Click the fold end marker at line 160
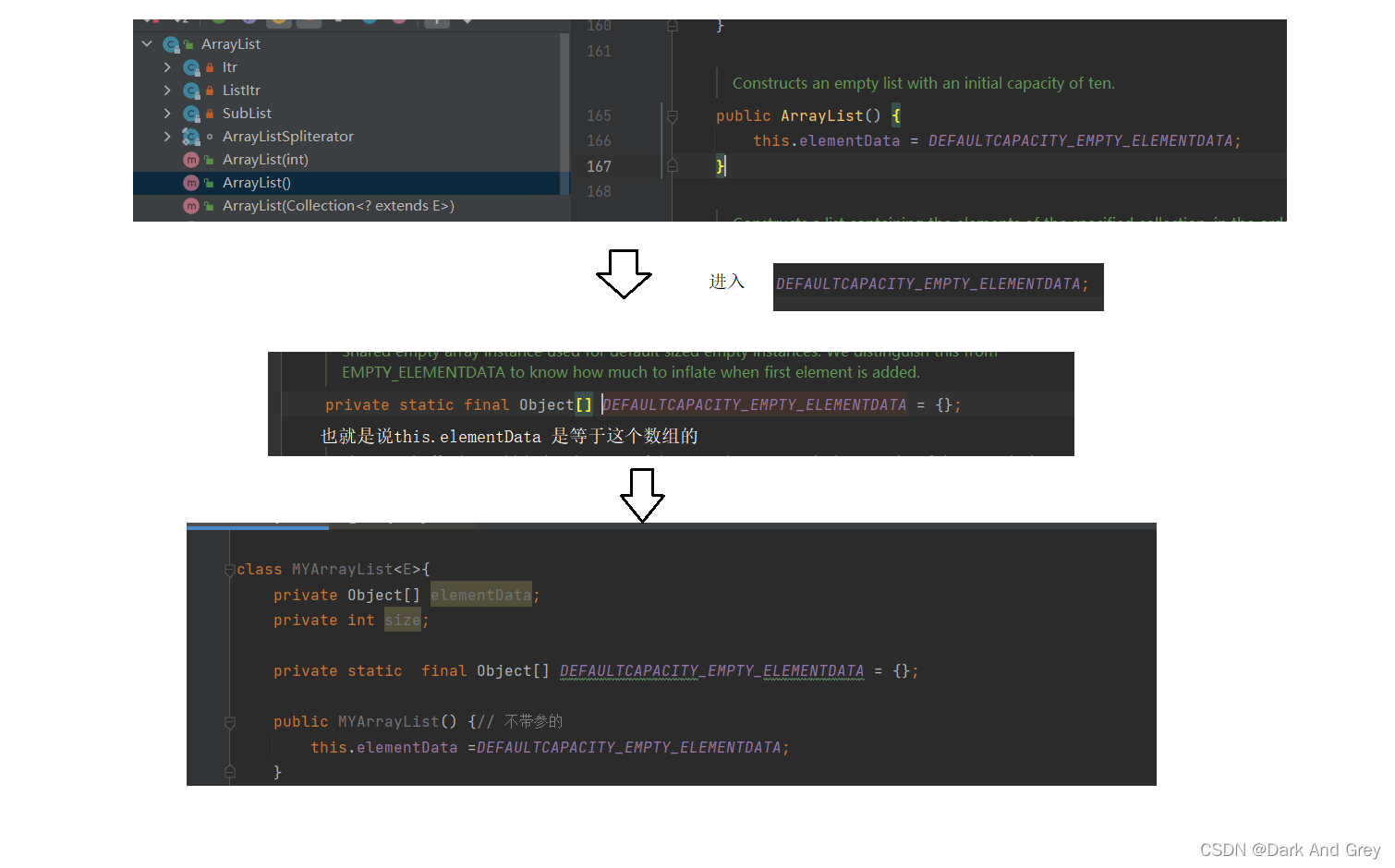This screenshot has width=1395, height=868. tap(673, 26)
